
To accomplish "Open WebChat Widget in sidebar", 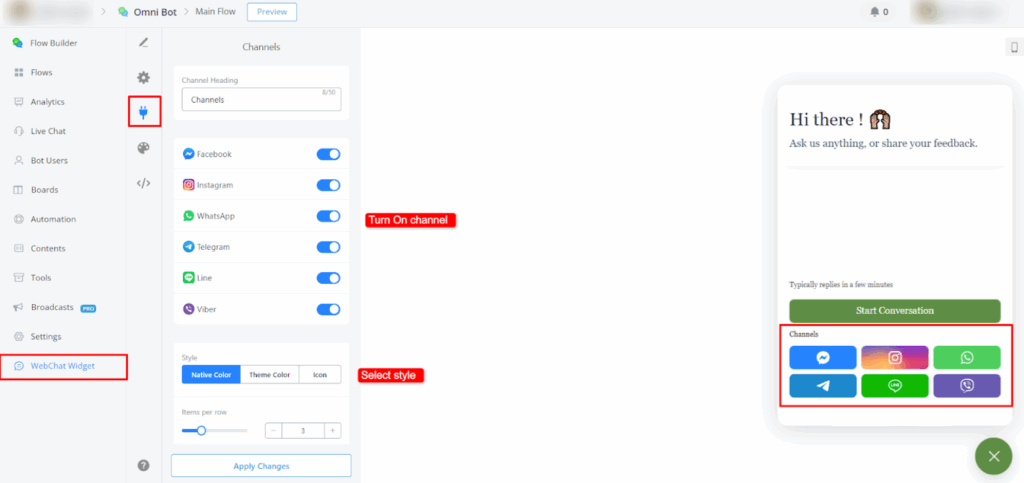I will click(64, 366).
